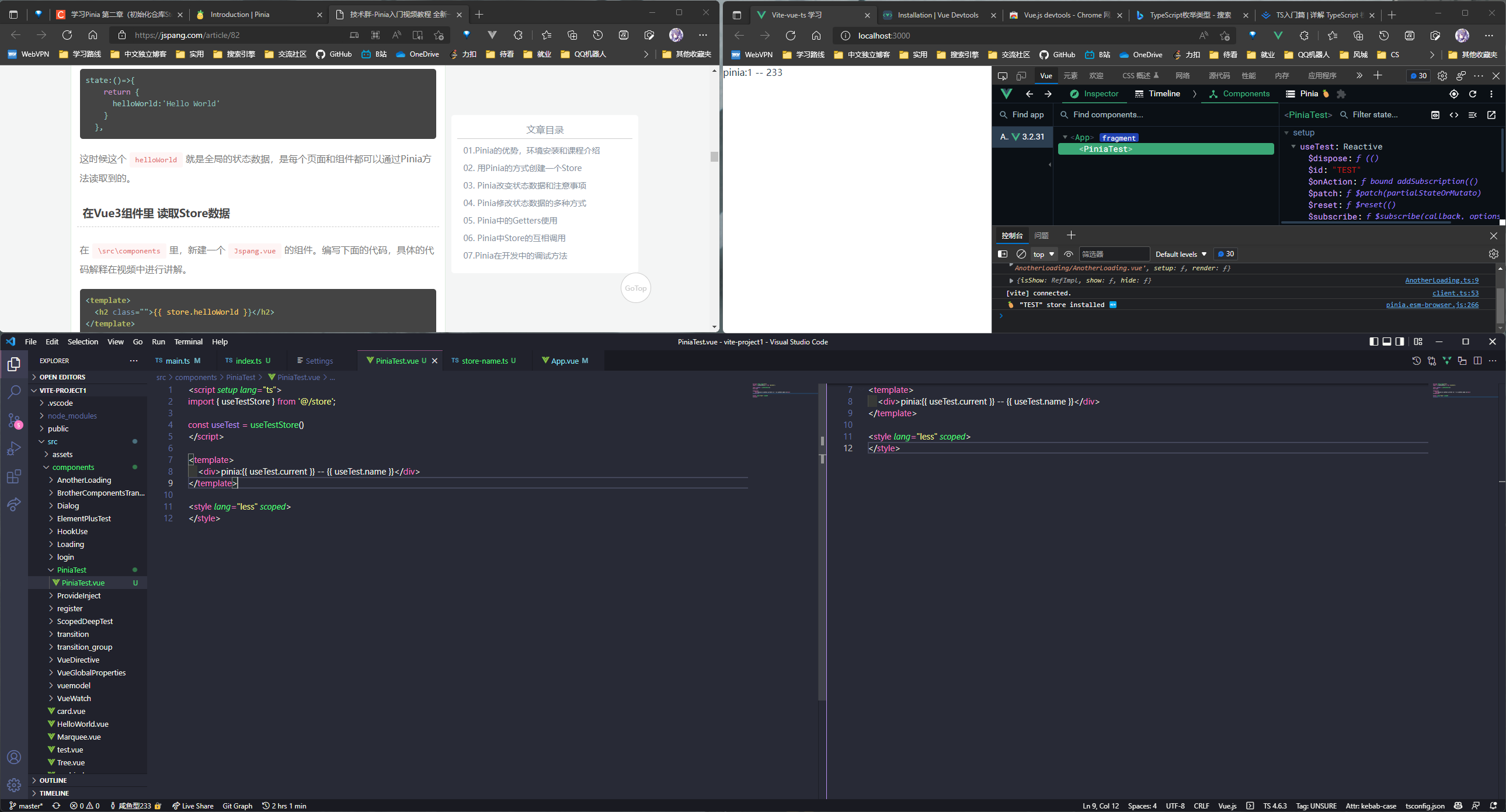1506x812 pixels.
Task: Open Terminal menu in VS Code
Action: (188, 341)
